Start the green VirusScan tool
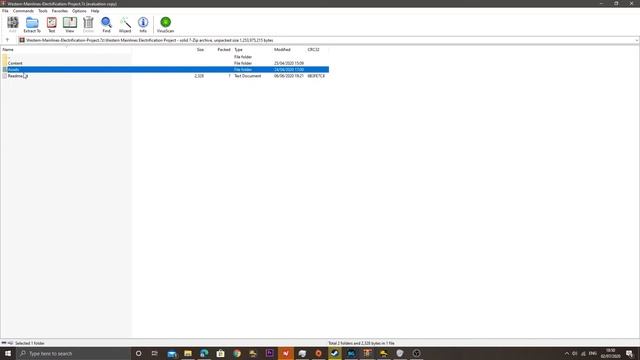 pyautogui.click(x=165, y=24)
